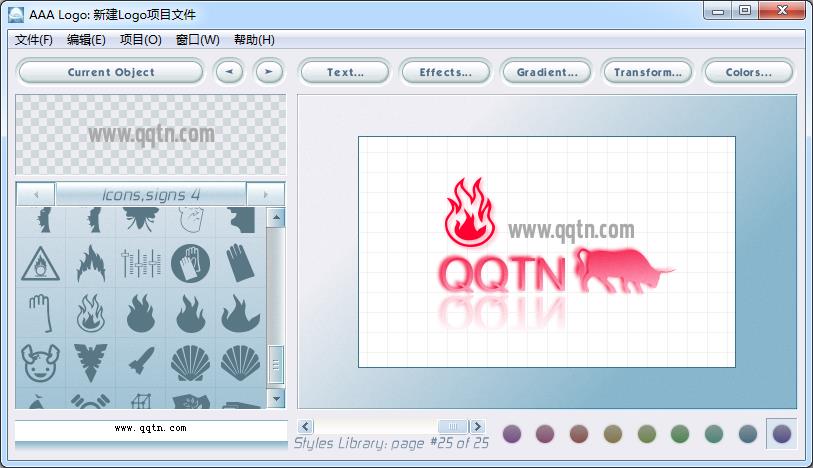Apply the green style swatch

click(680, 433)
